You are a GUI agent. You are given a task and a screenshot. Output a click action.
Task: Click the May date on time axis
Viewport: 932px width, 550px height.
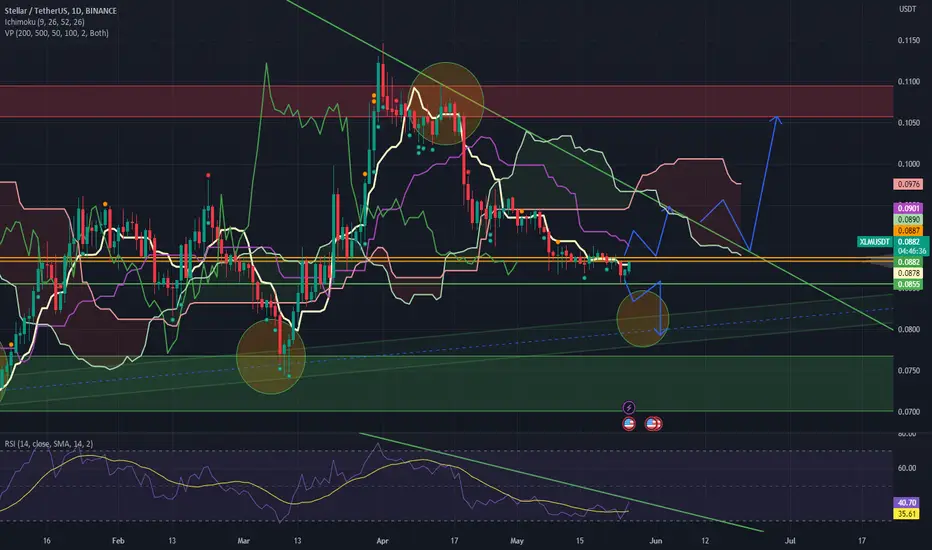click(x=517, y=540)
